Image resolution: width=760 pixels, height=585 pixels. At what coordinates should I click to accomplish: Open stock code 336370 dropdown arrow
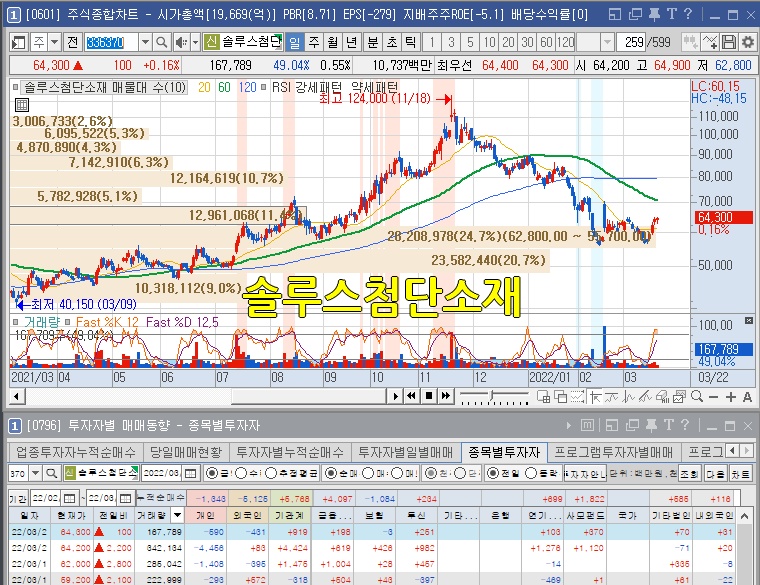point(145,43)
